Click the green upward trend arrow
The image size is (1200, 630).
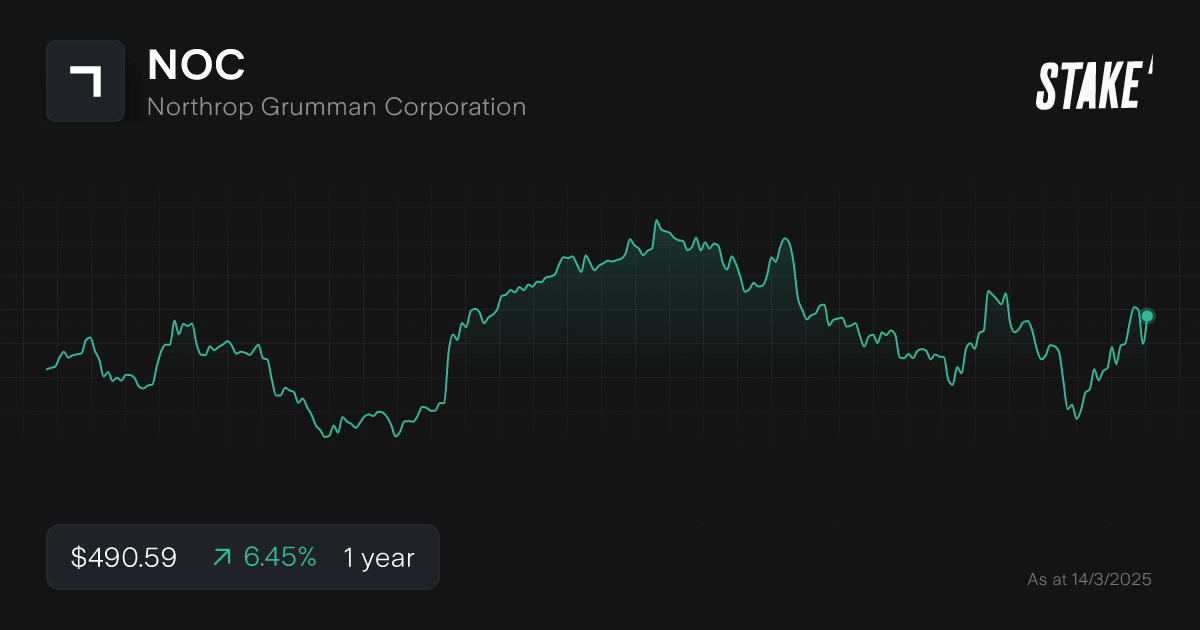(220, 557)
